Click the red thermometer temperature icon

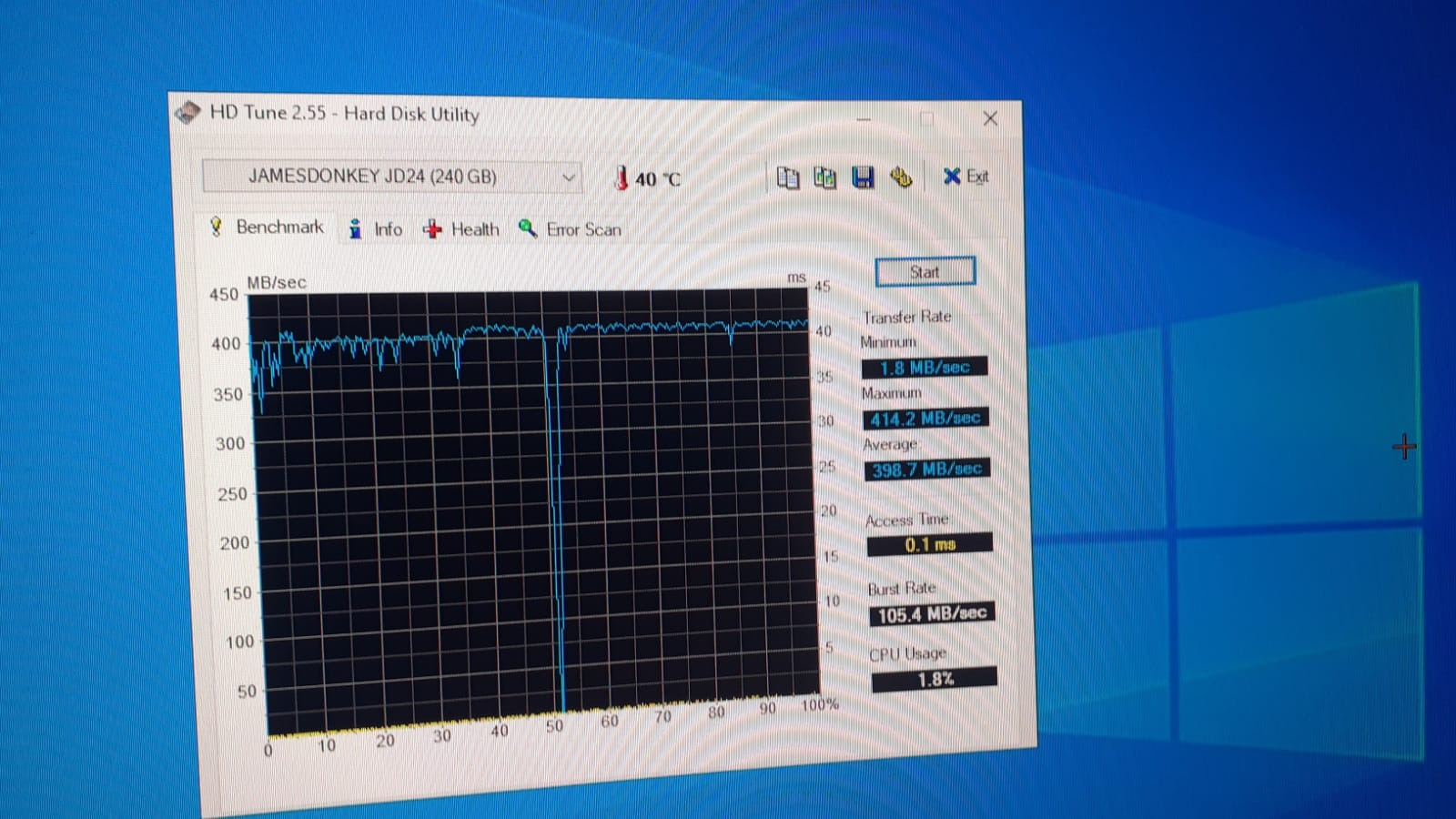pos(622,177)
